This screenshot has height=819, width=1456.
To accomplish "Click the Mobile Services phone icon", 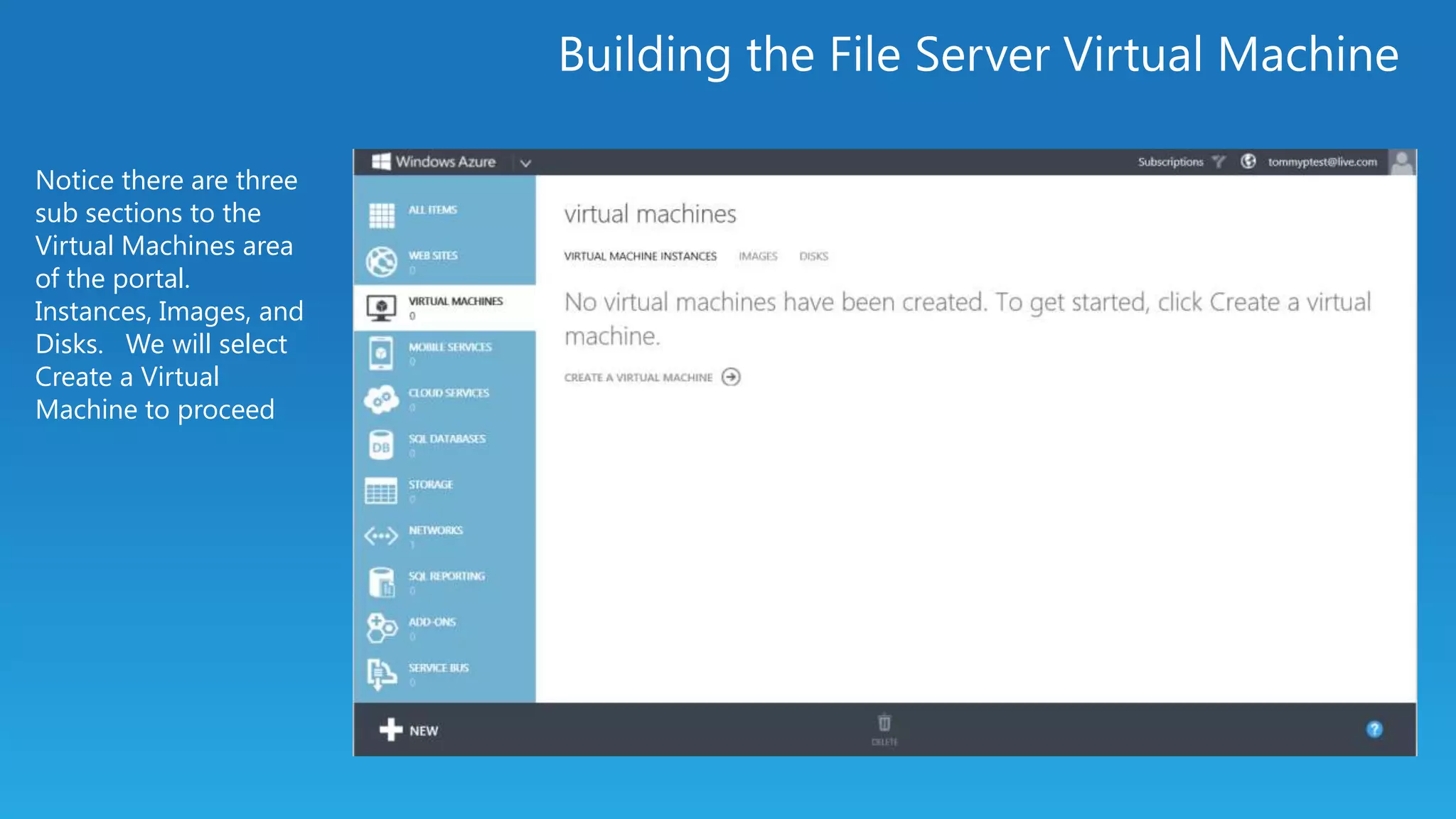I will click(381, 353).
